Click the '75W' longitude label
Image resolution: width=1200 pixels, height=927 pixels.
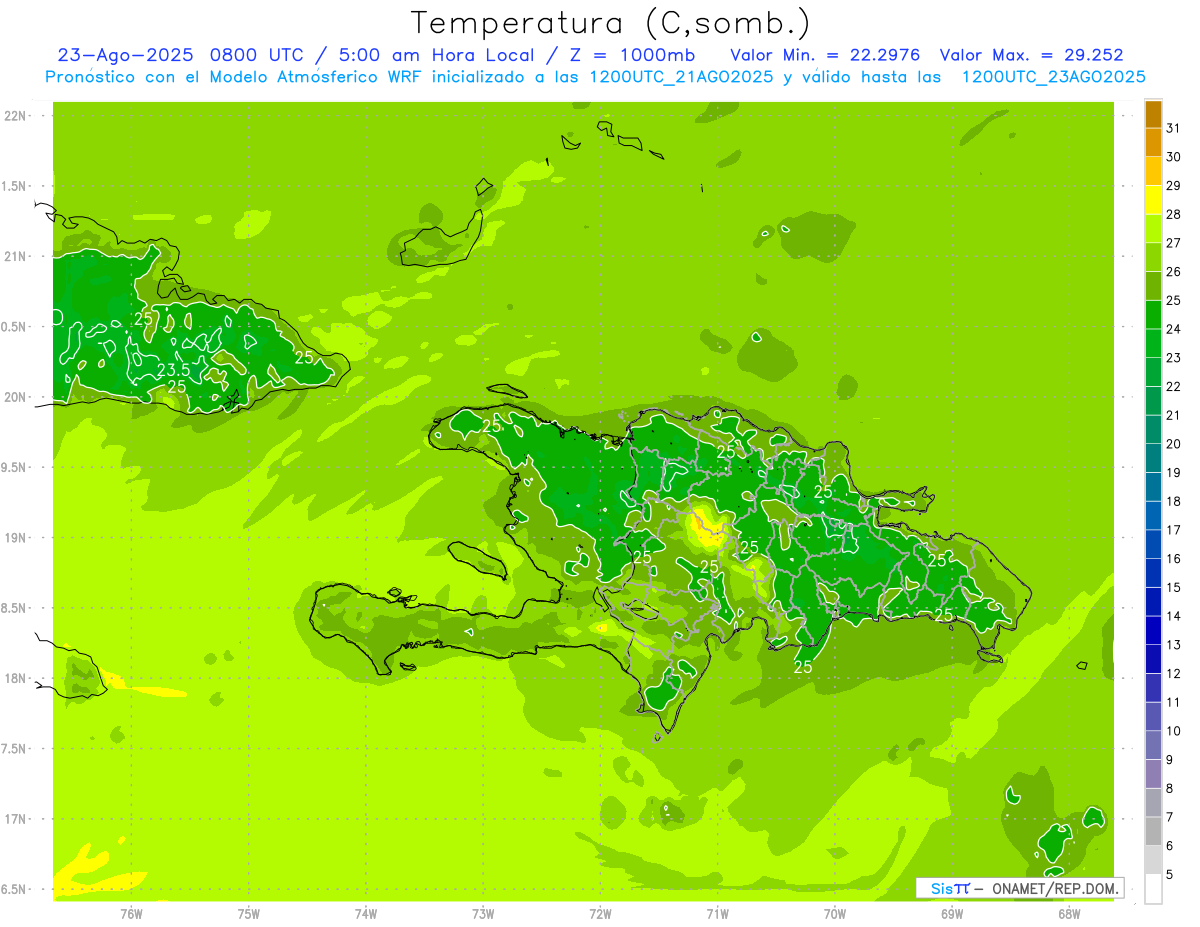tap(249, 914)
